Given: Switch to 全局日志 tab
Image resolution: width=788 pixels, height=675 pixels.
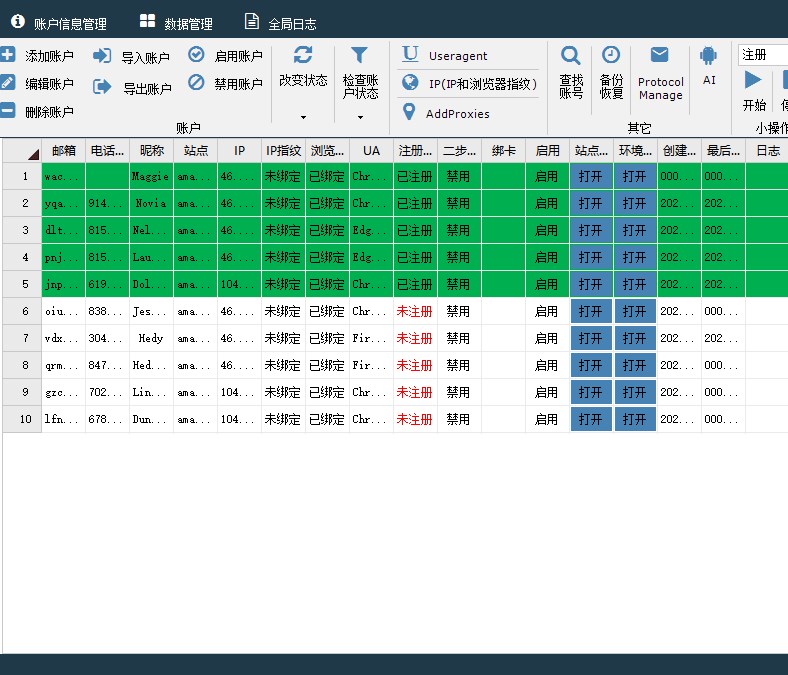Looking at the screenshot, I should click(x=280, y=23).
